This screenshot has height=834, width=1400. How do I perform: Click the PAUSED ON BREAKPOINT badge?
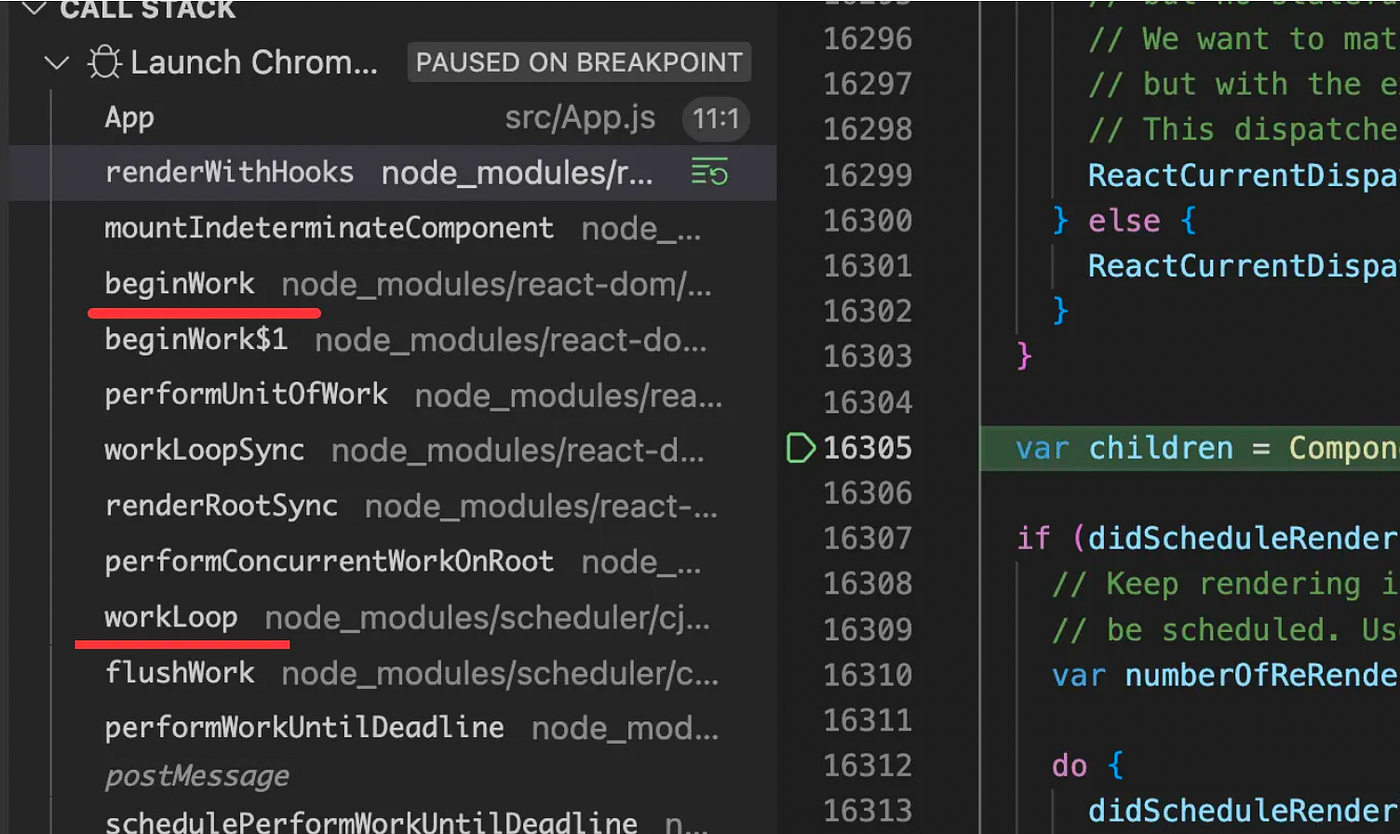point(579,63)
